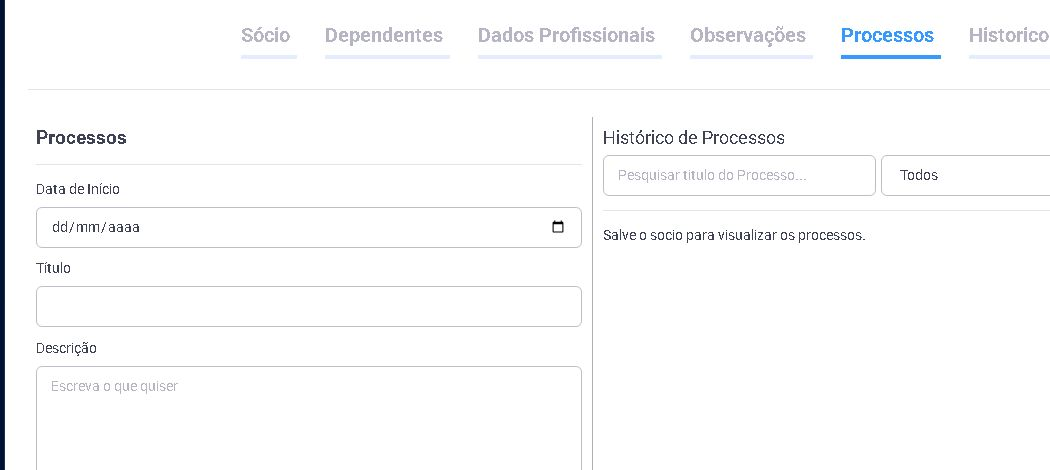The height and width of the screenshot is (470, 1050).
Task: Select the dd day segment of the date field
Action: [59, 227]
